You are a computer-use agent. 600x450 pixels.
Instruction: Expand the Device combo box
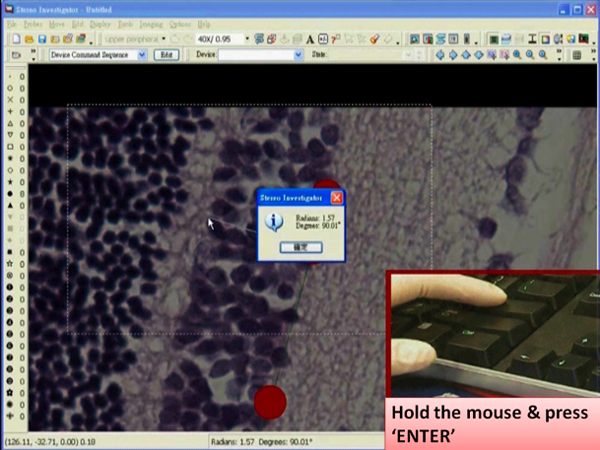tap(298, 55)
